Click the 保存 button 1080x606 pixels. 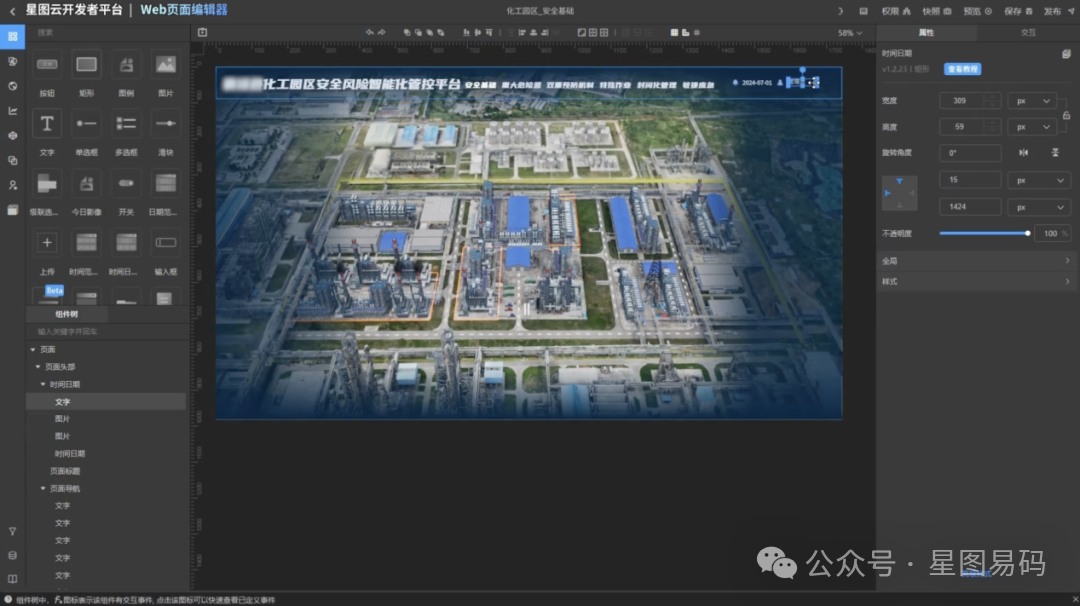[1018, 11]
